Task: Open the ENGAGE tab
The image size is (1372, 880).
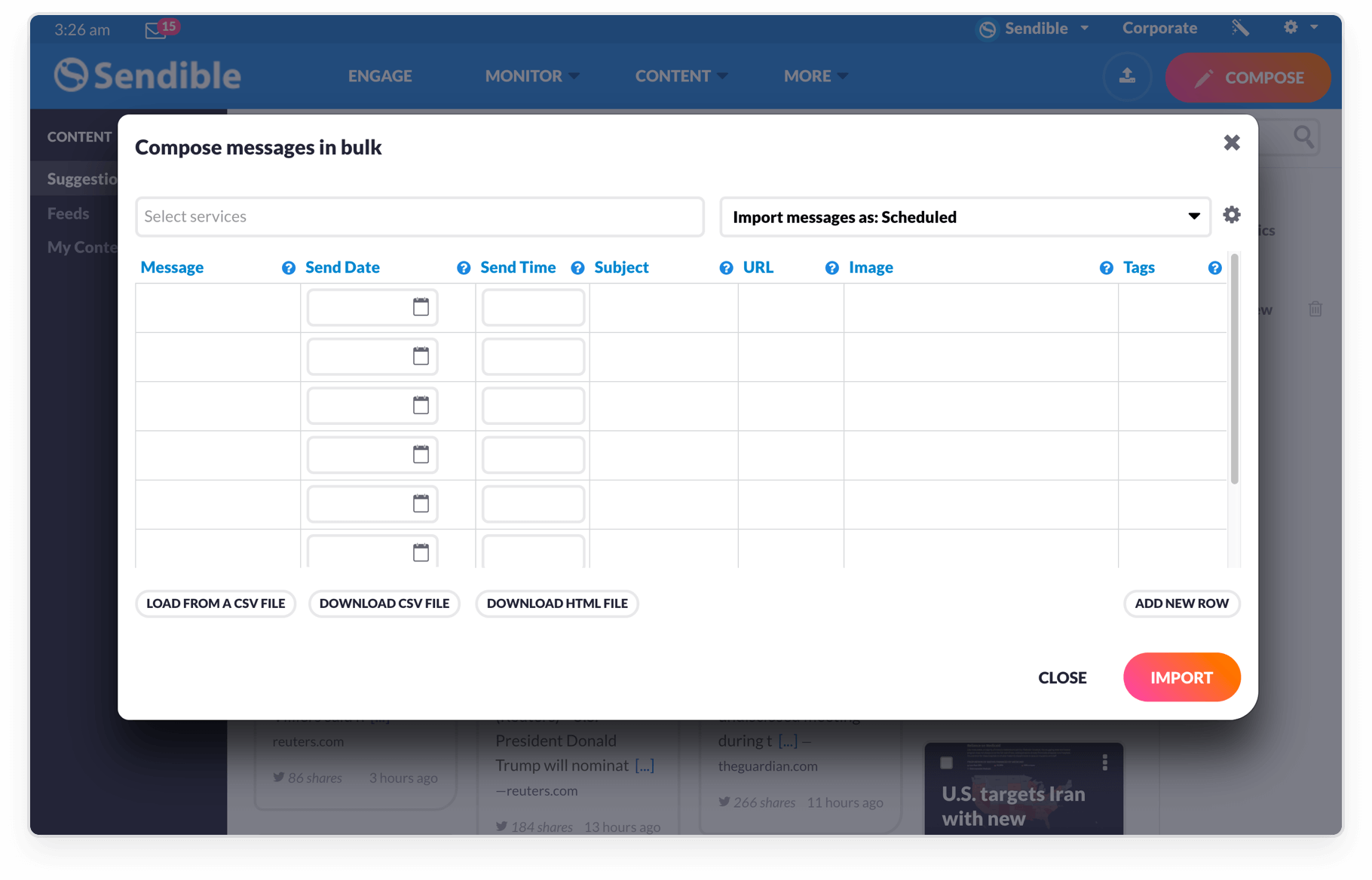Action: coord(380,76)
